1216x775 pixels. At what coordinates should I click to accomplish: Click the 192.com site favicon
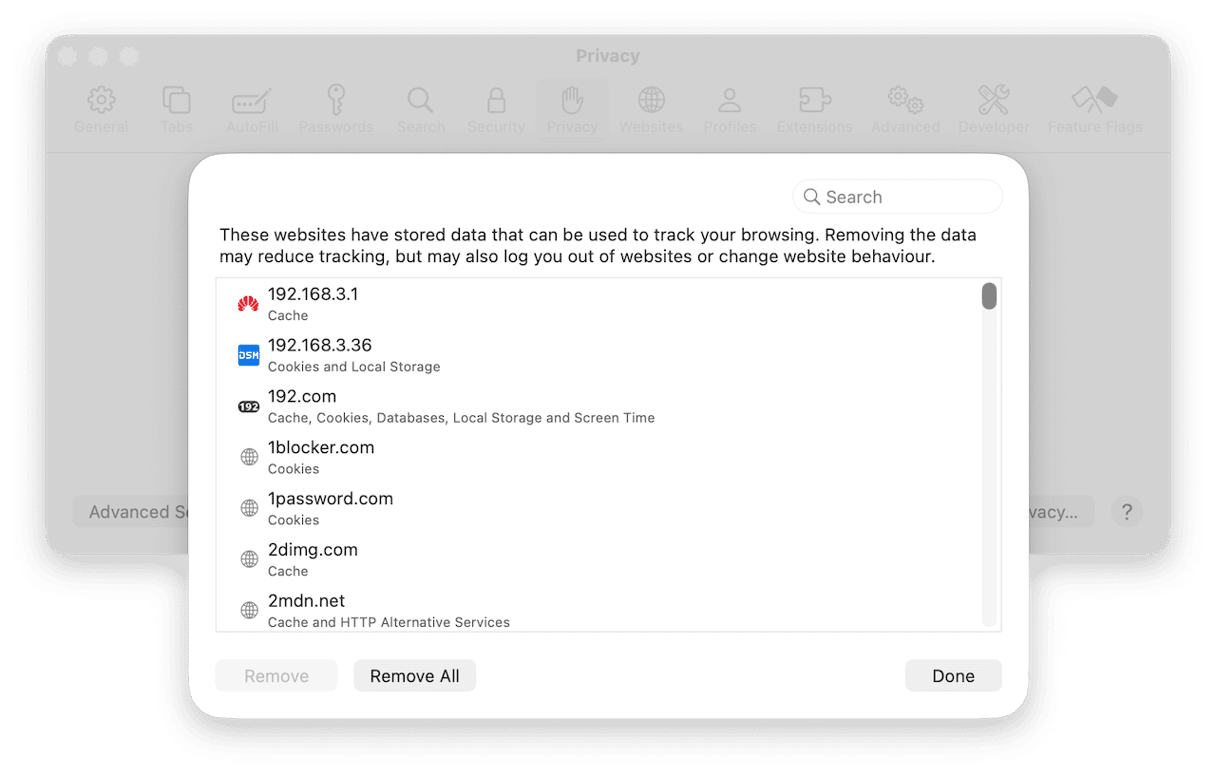[248, 406]
